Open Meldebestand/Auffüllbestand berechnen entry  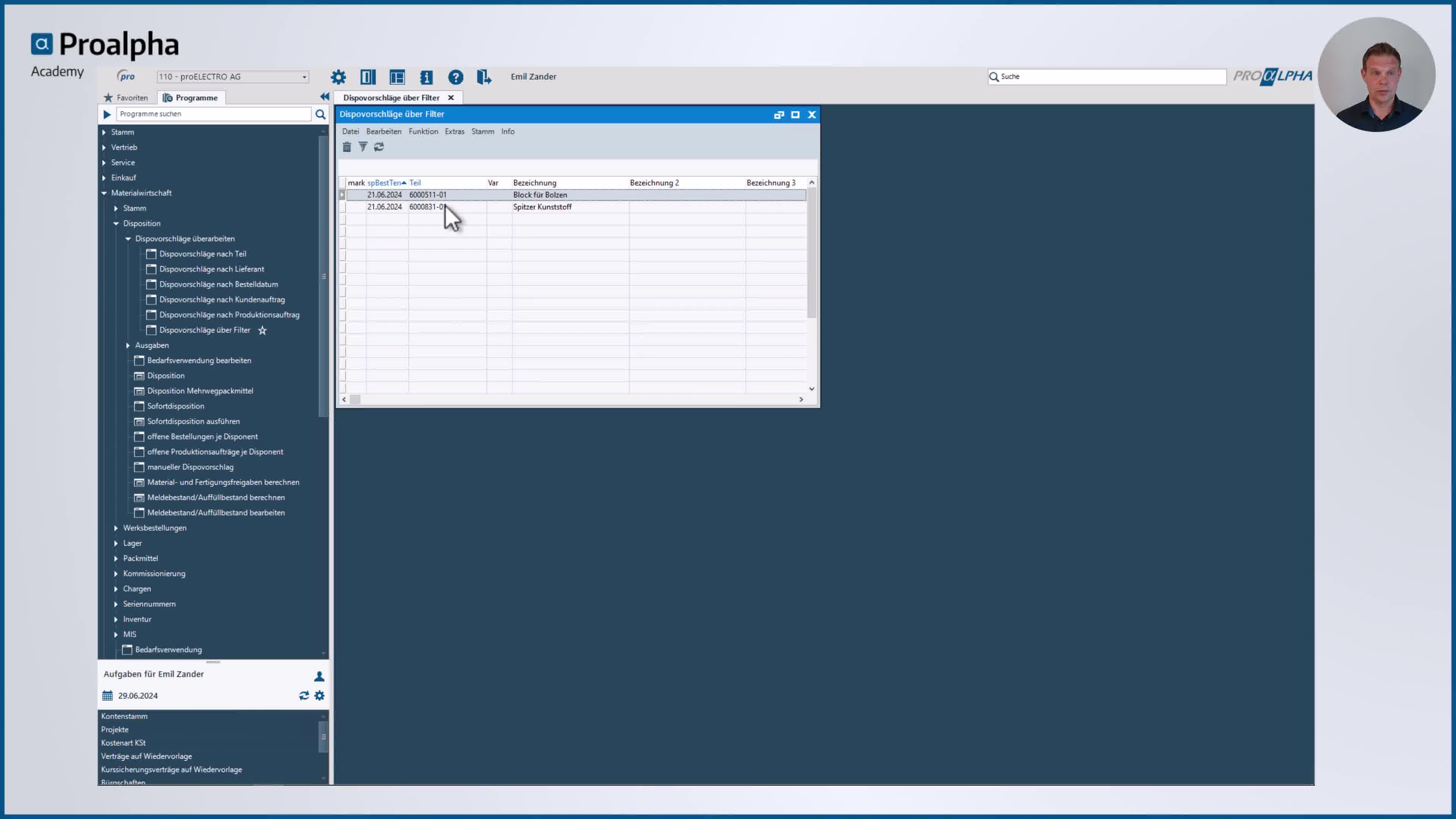215,497
